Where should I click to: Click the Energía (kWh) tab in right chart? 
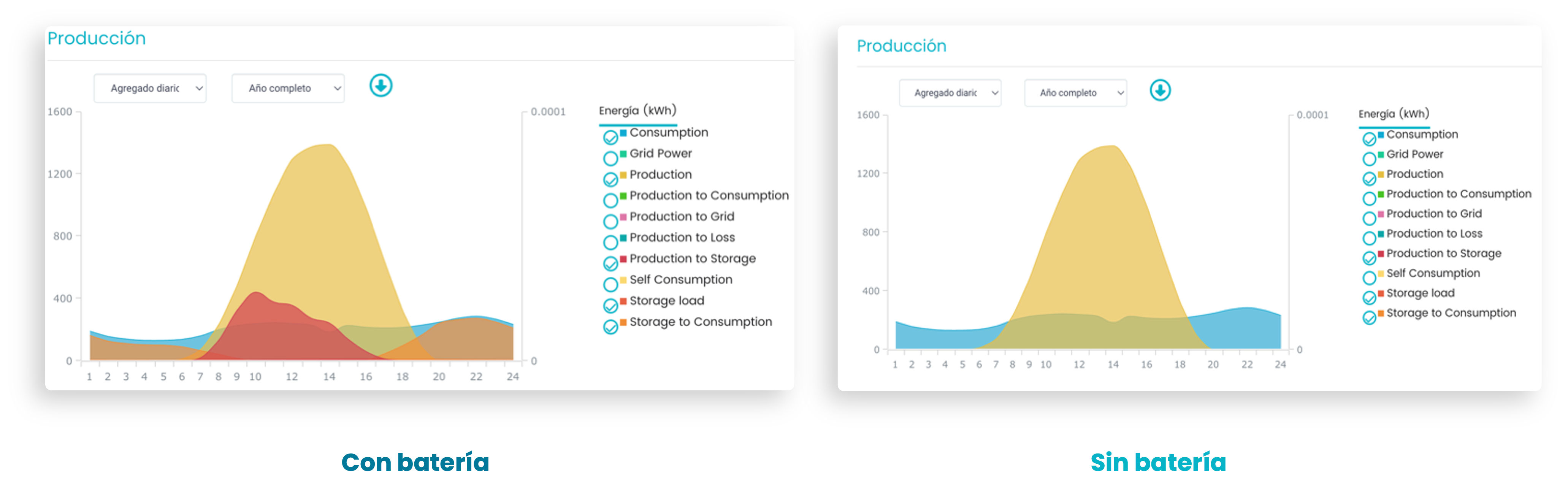(x=1393, y=114)
